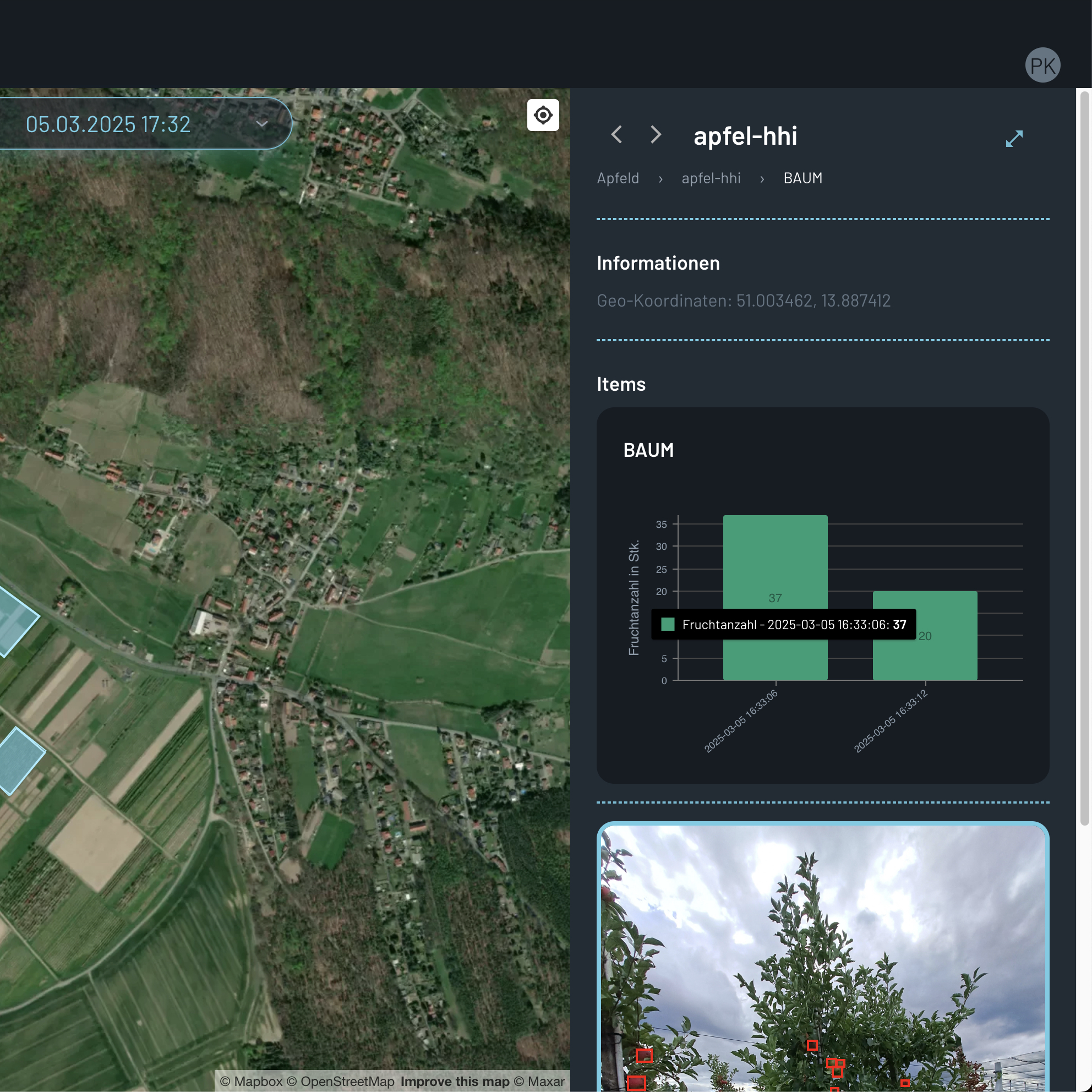1092x1092 pixels.
Task: Select the lower blue field polygon on map
Action: click(18, 761)
